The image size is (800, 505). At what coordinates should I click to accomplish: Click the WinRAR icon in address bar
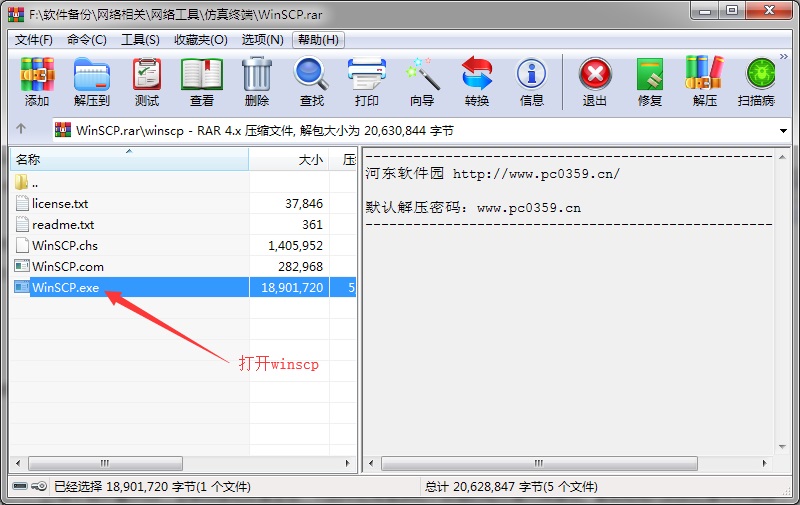point(63,131)
